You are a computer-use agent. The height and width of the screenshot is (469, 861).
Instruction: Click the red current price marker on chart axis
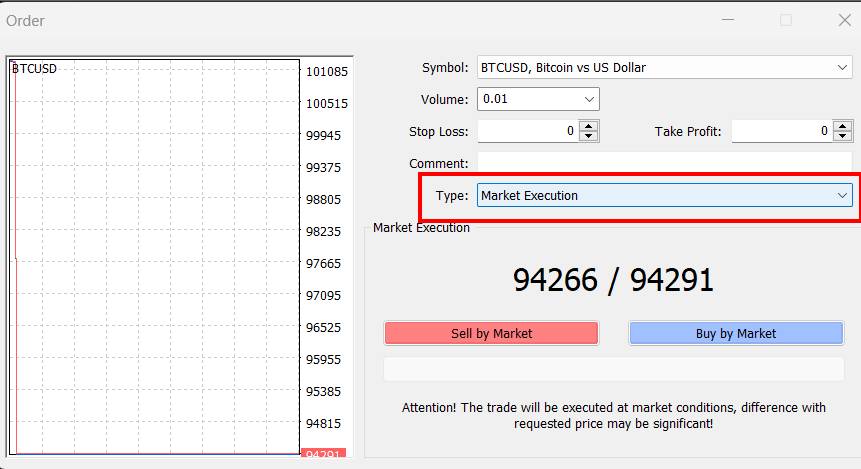(x=323, y=455)
